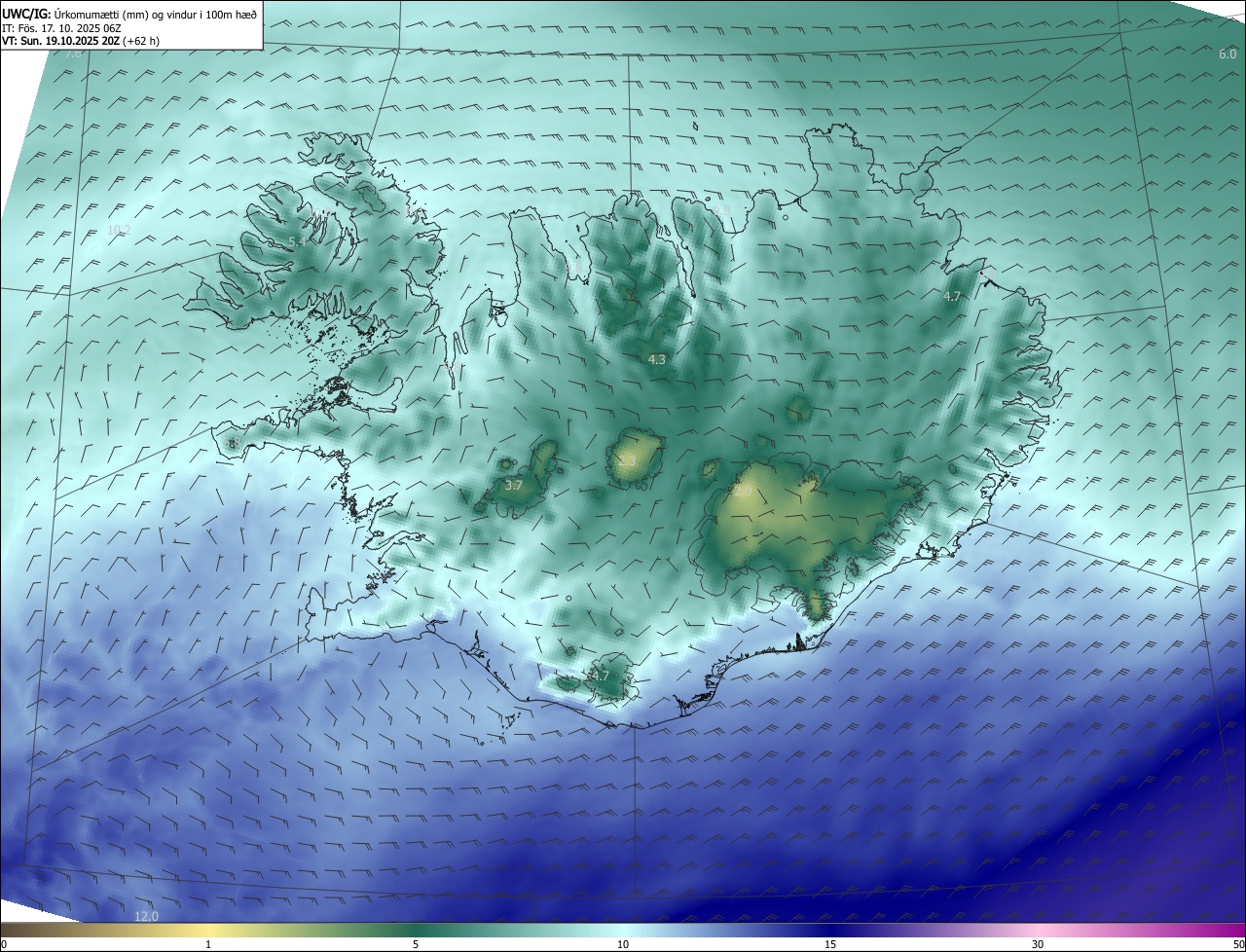Click the "2.0" value on Vatnajökull glacier
This screenshot has width=1246, height=952.
click(742, 493)
